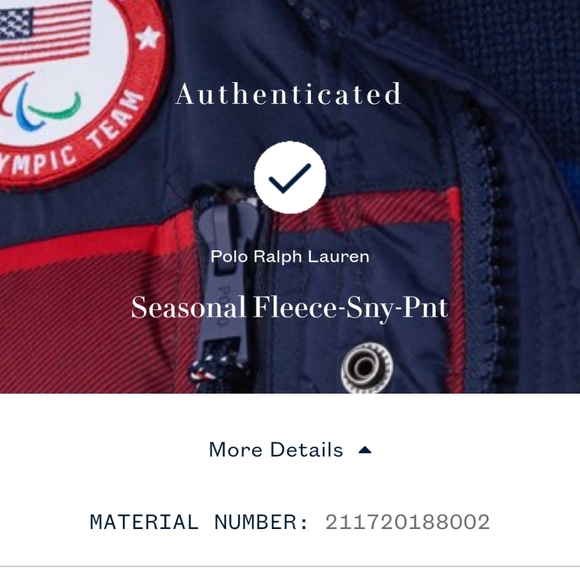The image size is (580, 580).
Task: Click the horizontal divider below material number
Action: click(x=290, y=566)
